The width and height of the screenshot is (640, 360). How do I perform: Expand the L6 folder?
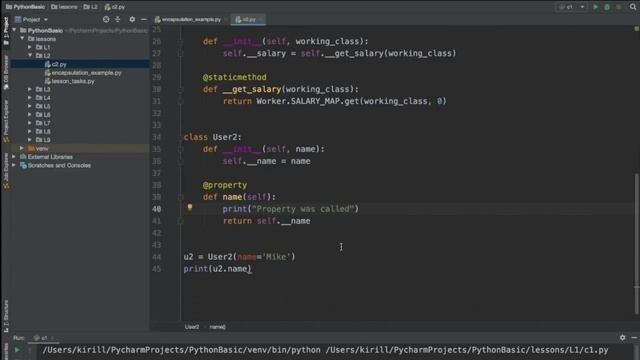point(30,115)
